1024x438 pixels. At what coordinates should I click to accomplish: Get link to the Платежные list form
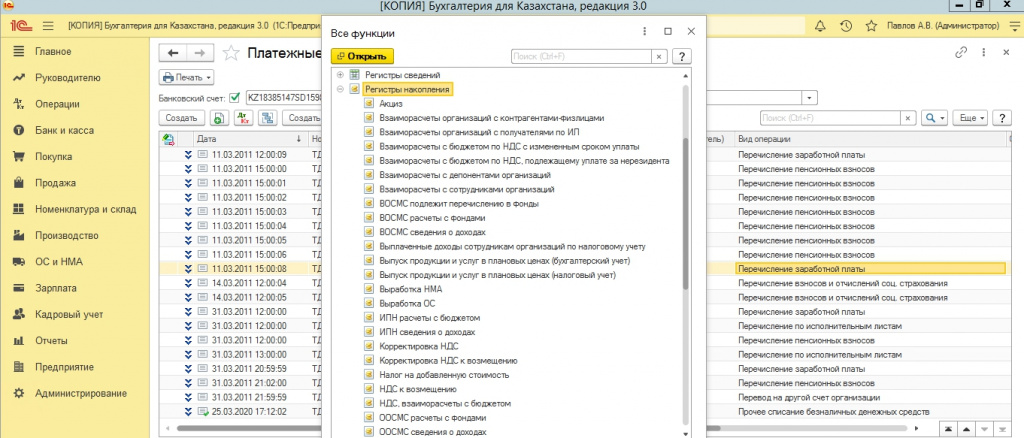961,53
